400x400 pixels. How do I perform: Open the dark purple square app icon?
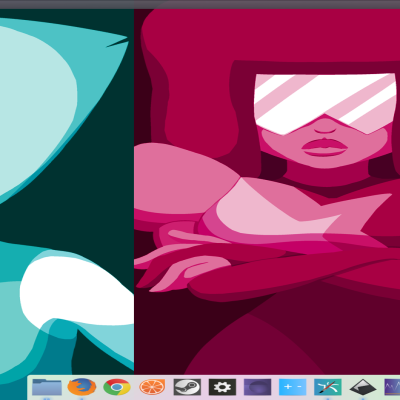(x=257, y=387)
